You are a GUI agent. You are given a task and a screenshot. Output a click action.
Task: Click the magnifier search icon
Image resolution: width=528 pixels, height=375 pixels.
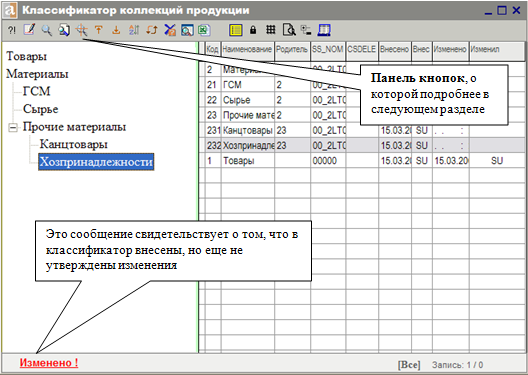[47, 30]
